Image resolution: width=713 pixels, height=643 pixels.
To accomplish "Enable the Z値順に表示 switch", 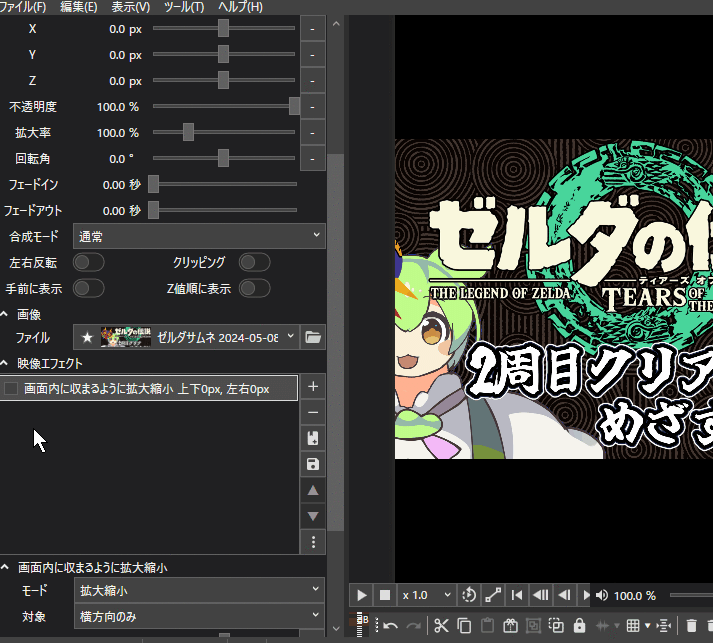I will [x=255, y=288].
